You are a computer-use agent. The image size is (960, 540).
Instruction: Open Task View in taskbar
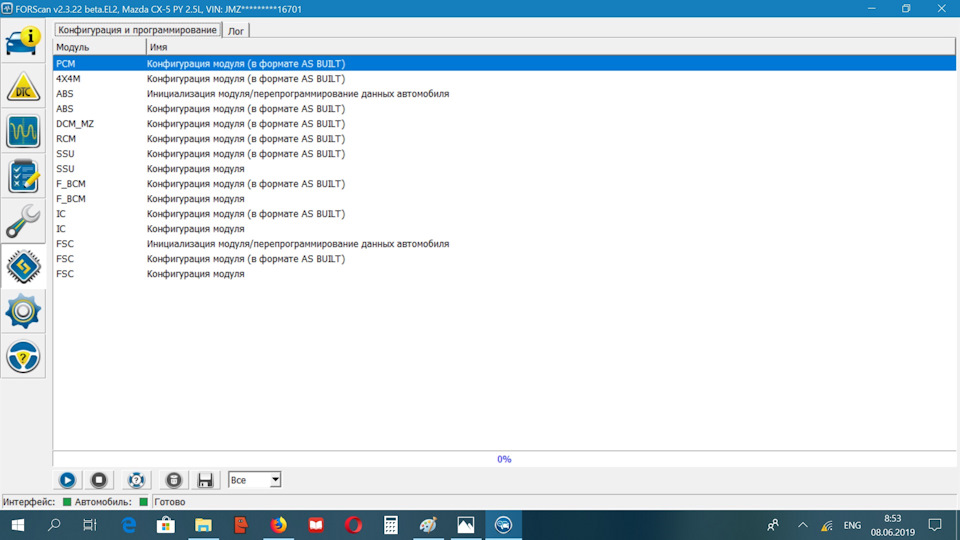[x=90, y=525]
